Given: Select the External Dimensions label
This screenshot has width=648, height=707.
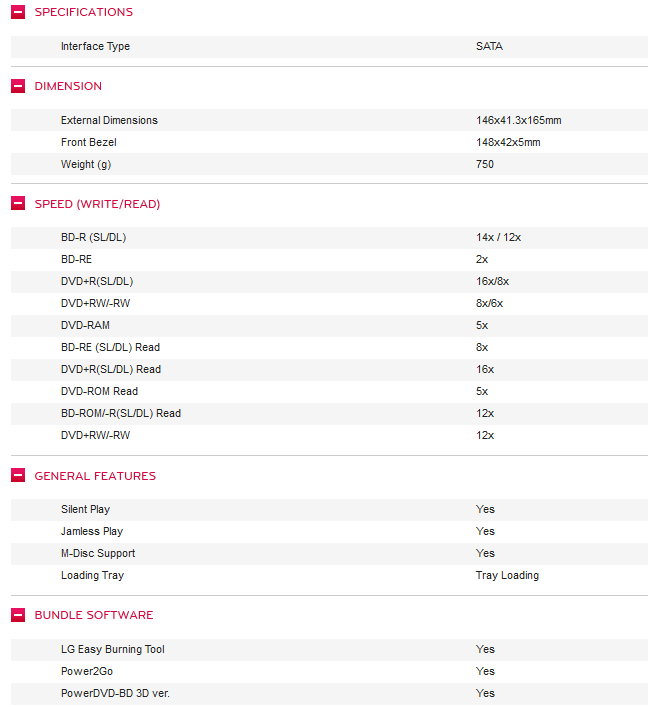Looking at the screenshot, I should (x=109, y=121).
